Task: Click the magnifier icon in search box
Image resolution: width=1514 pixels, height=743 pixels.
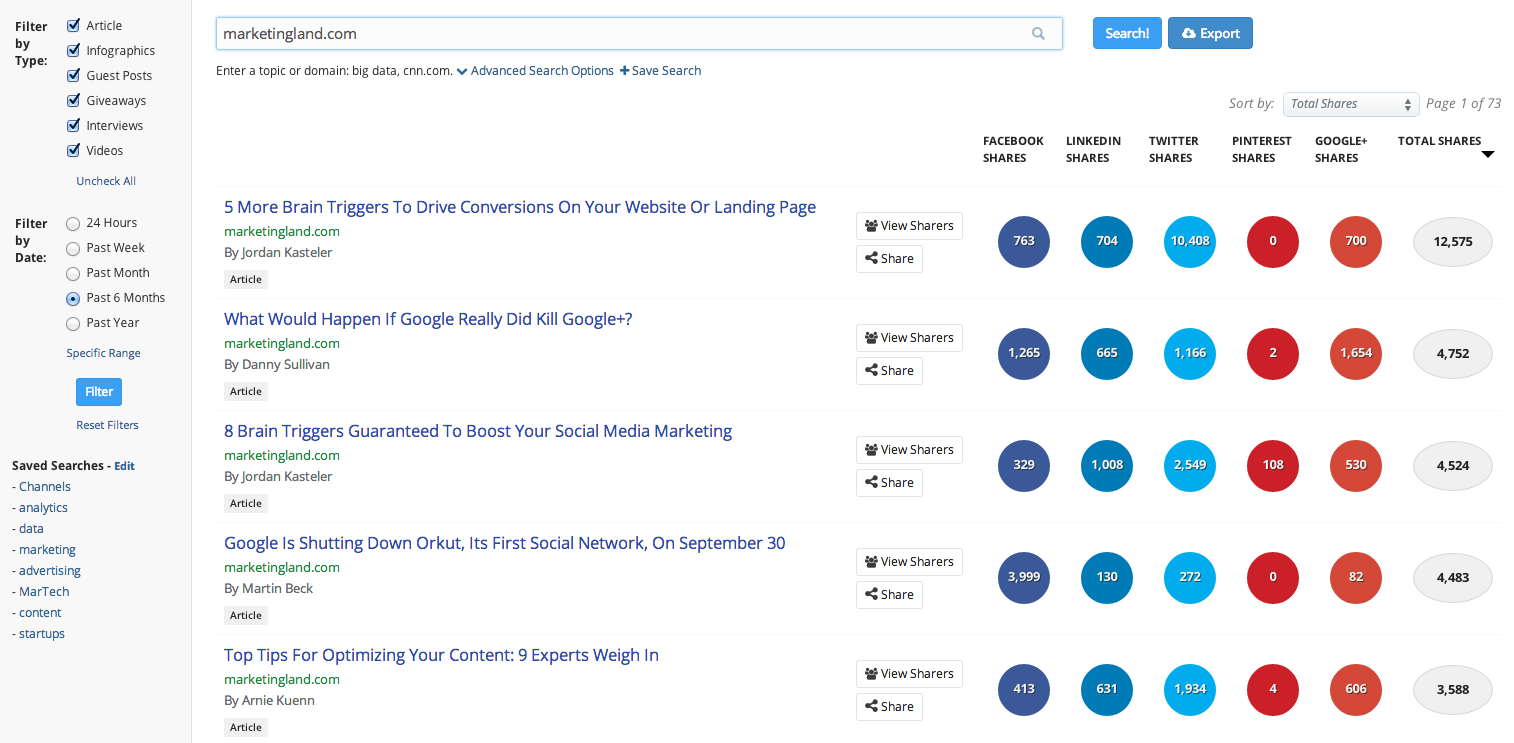Action: click(1038, 34)
